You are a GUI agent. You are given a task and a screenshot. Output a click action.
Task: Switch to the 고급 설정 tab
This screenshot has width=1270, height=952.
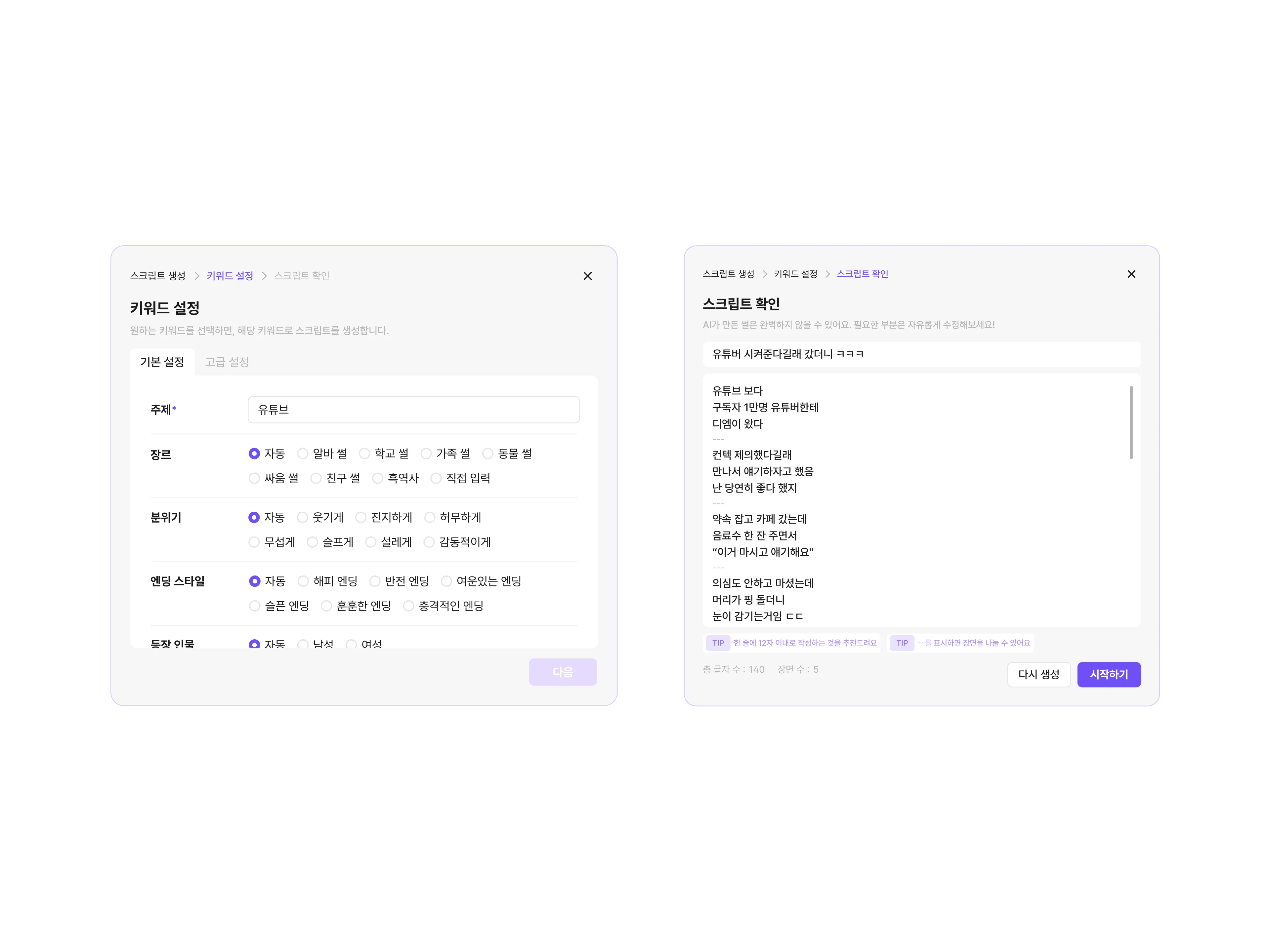[227, 362]
